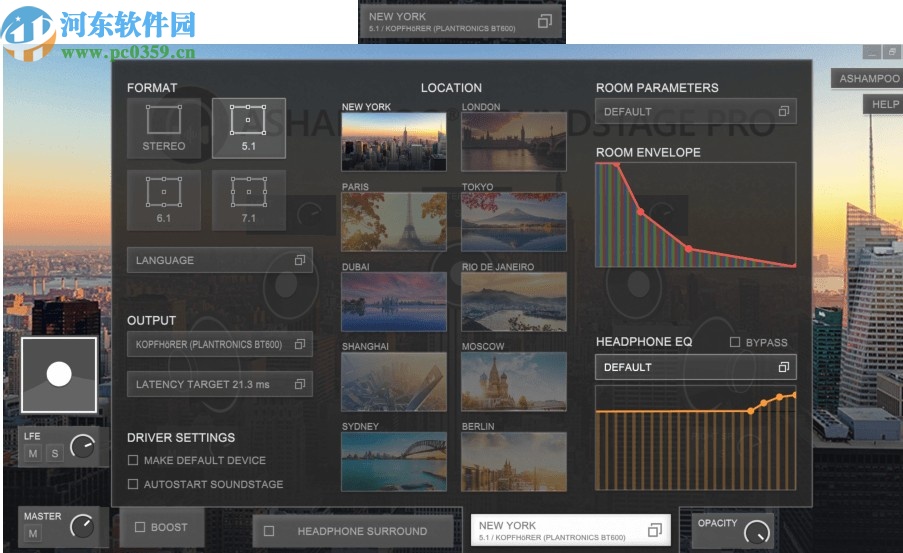Open the ROOM PARAMETERS default dropdown

(x=696, y=112)
